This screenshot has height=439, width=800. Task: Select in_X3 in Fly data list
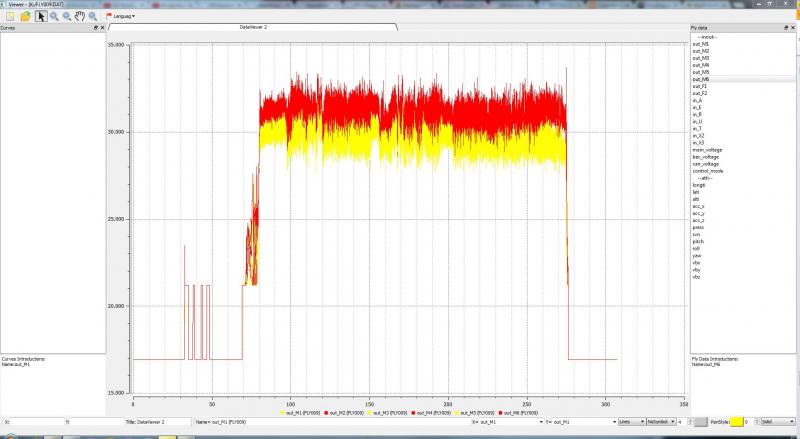[698, 143]
